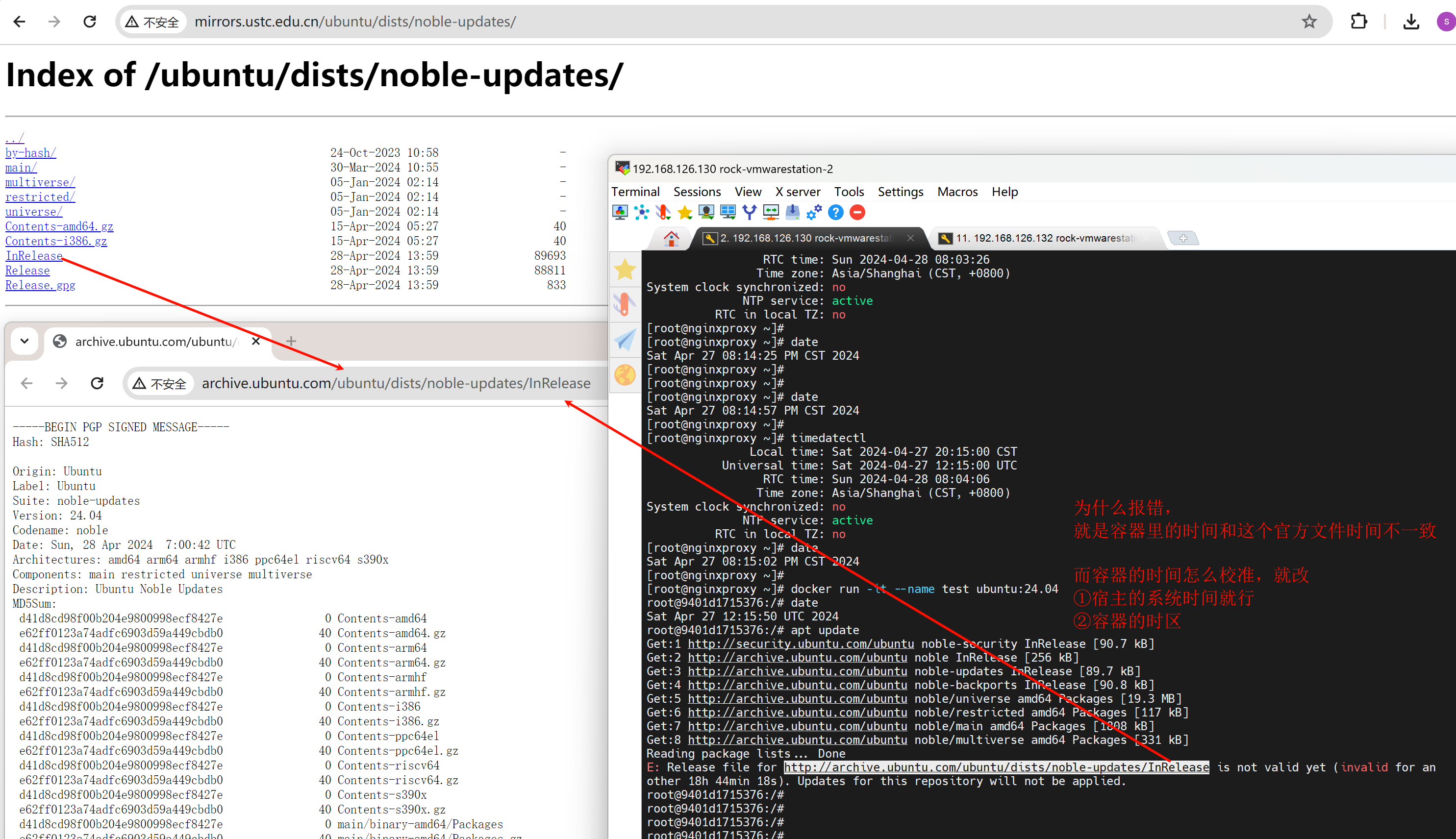
Task: Bookmark the USTC mirror page with the star
Action: point(1309,22)
